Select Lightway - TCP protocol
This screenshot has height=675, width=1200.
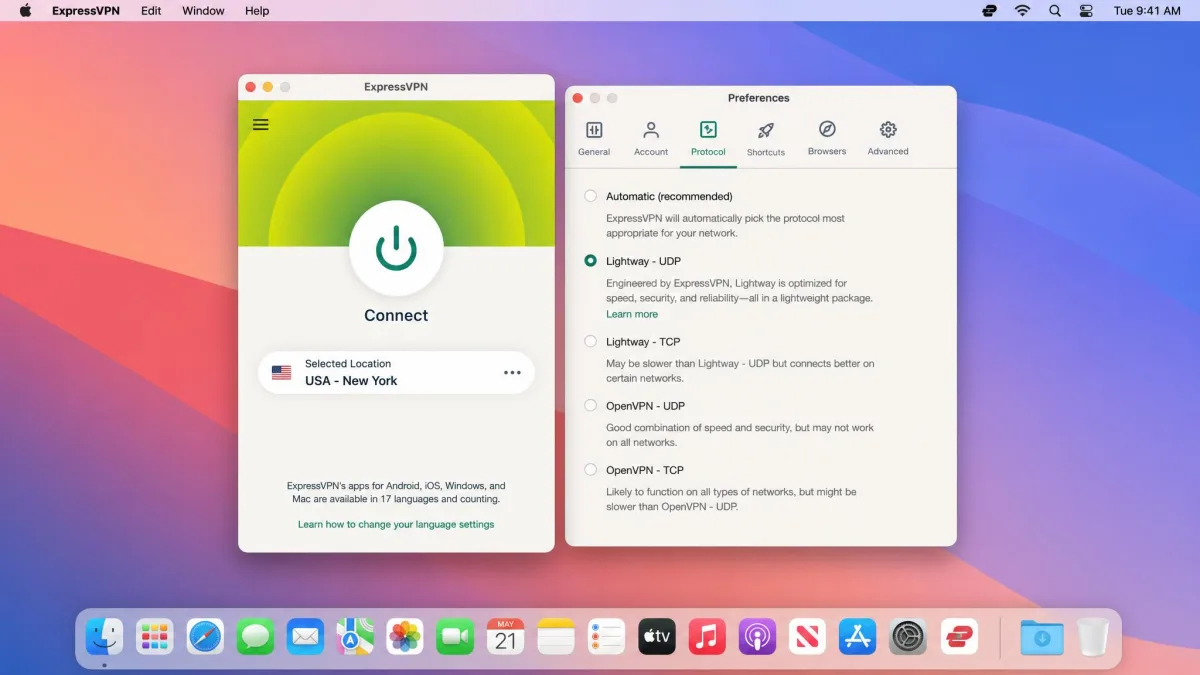[x=591, y=342]
